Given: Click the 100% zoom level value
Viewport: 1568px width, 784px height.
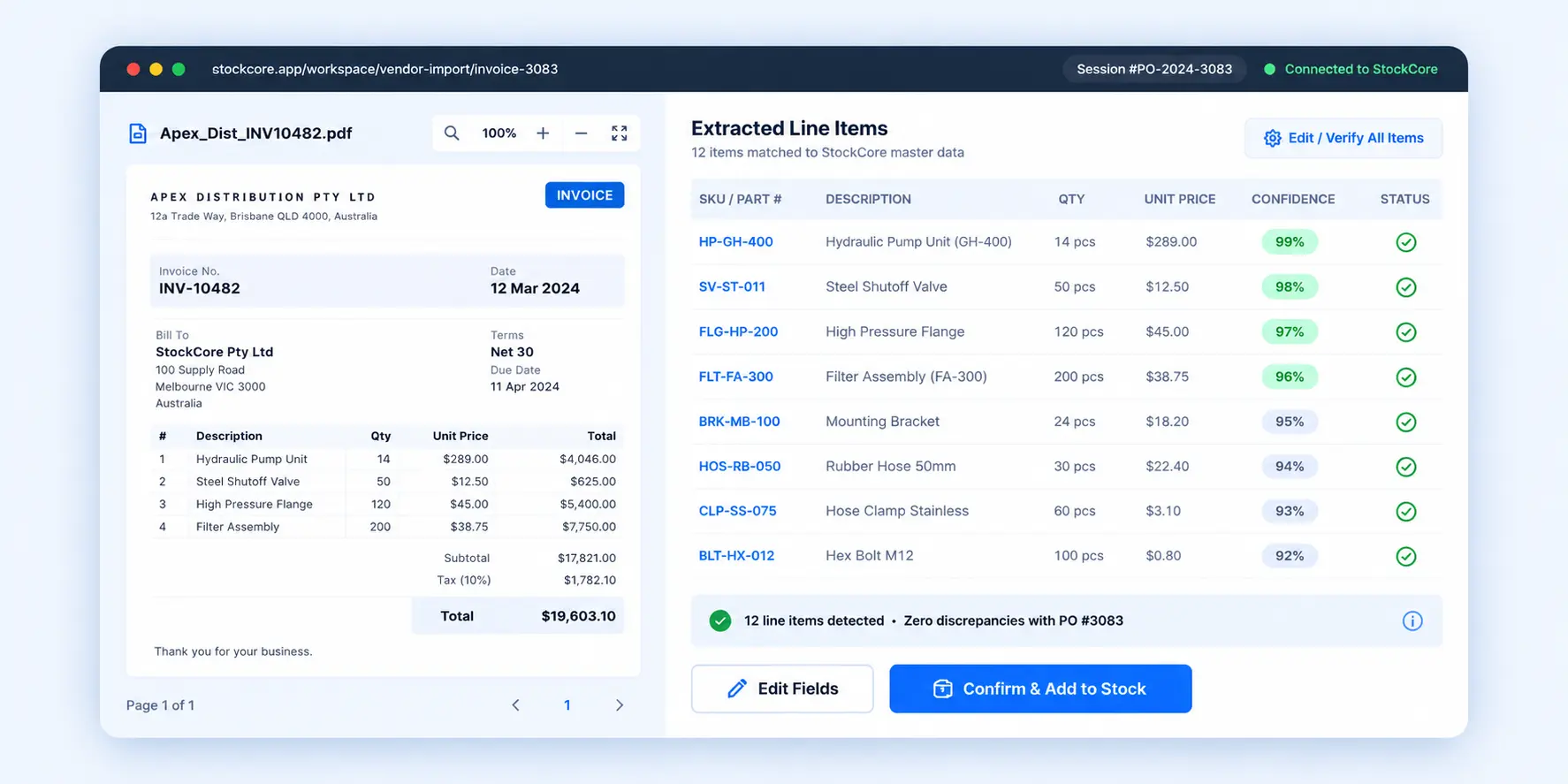Looking at the screenshot, I should [x=499, y=133].
